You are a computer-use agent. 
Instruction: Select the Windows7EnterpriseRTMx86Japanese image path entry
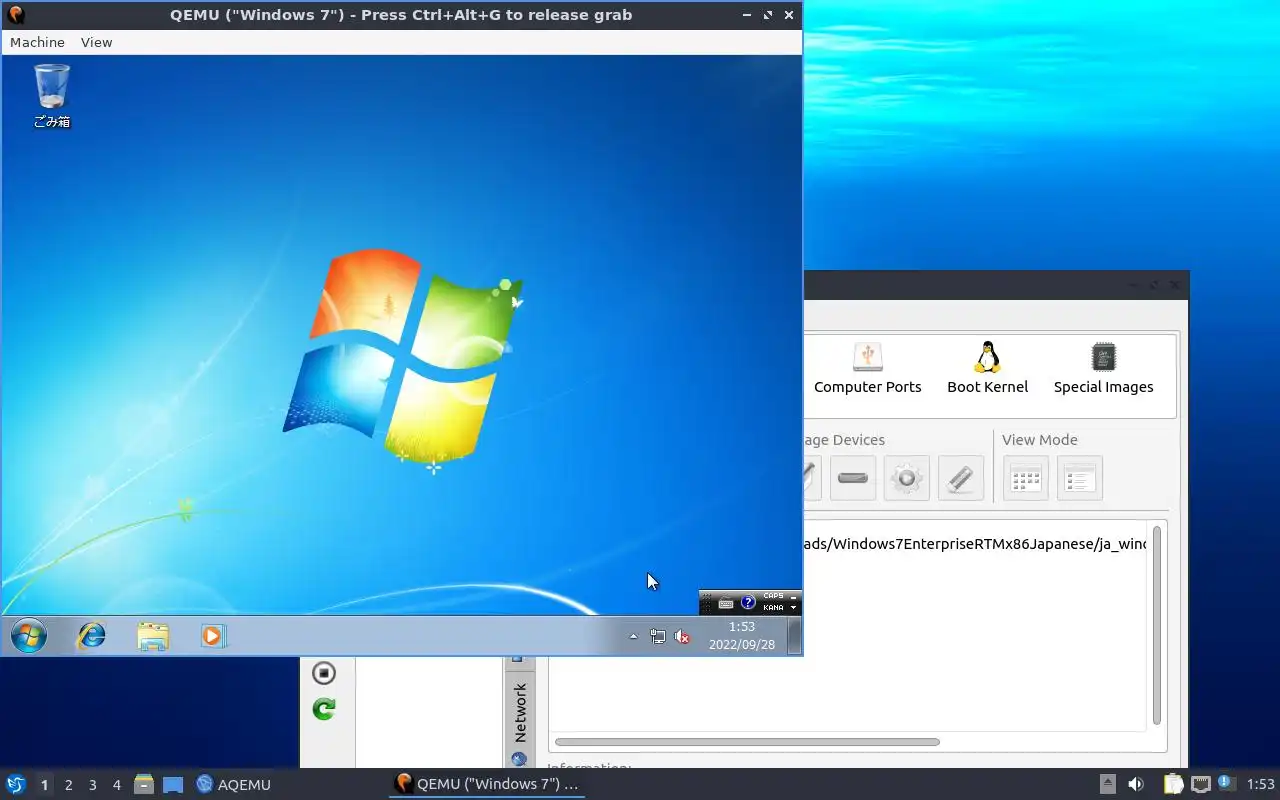point(975,544)
